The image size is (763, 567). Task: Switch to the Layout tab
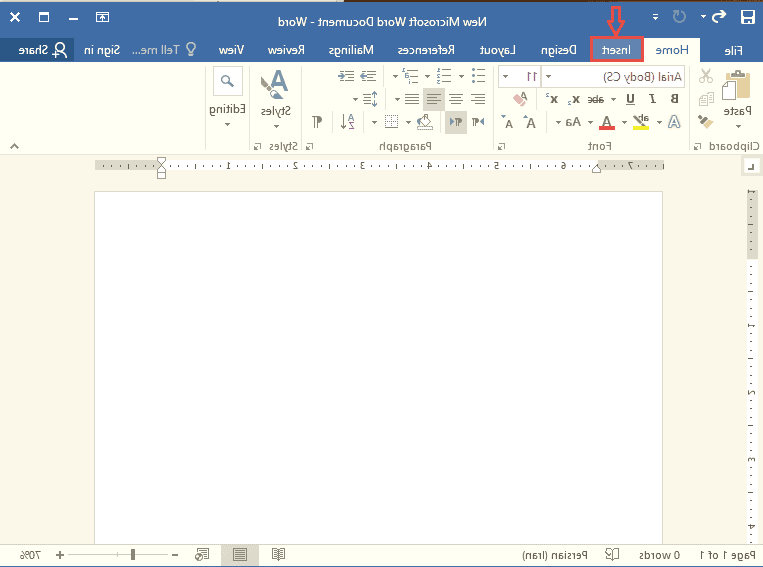click(x=497, y=50)
